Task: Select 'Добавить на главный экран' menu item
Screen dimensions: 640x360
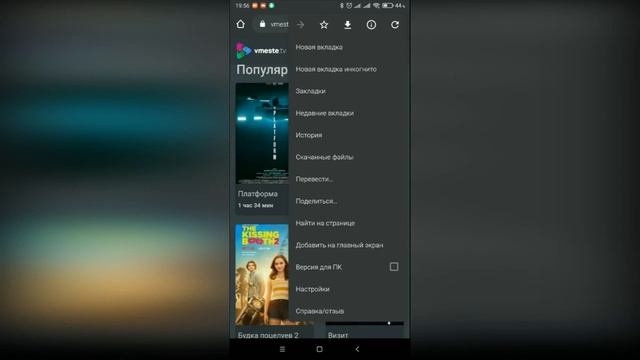Action: pos(339,245)
